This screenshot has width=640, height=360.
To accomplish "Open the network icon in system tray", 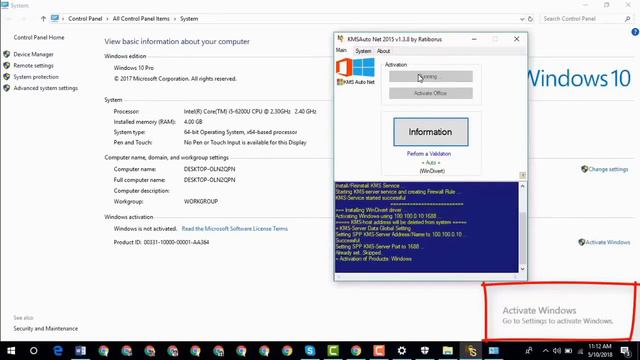I will pyautogui.click(x=580, y=351).
